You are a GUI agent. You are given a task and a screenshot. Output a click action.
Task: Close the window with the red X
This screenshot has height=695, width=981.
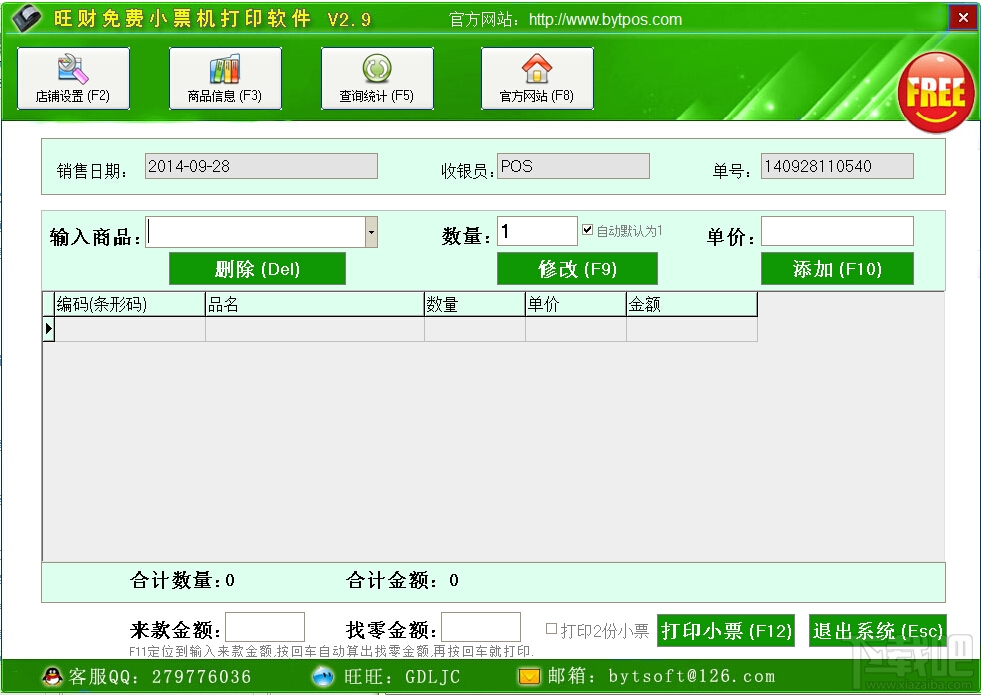963,18
